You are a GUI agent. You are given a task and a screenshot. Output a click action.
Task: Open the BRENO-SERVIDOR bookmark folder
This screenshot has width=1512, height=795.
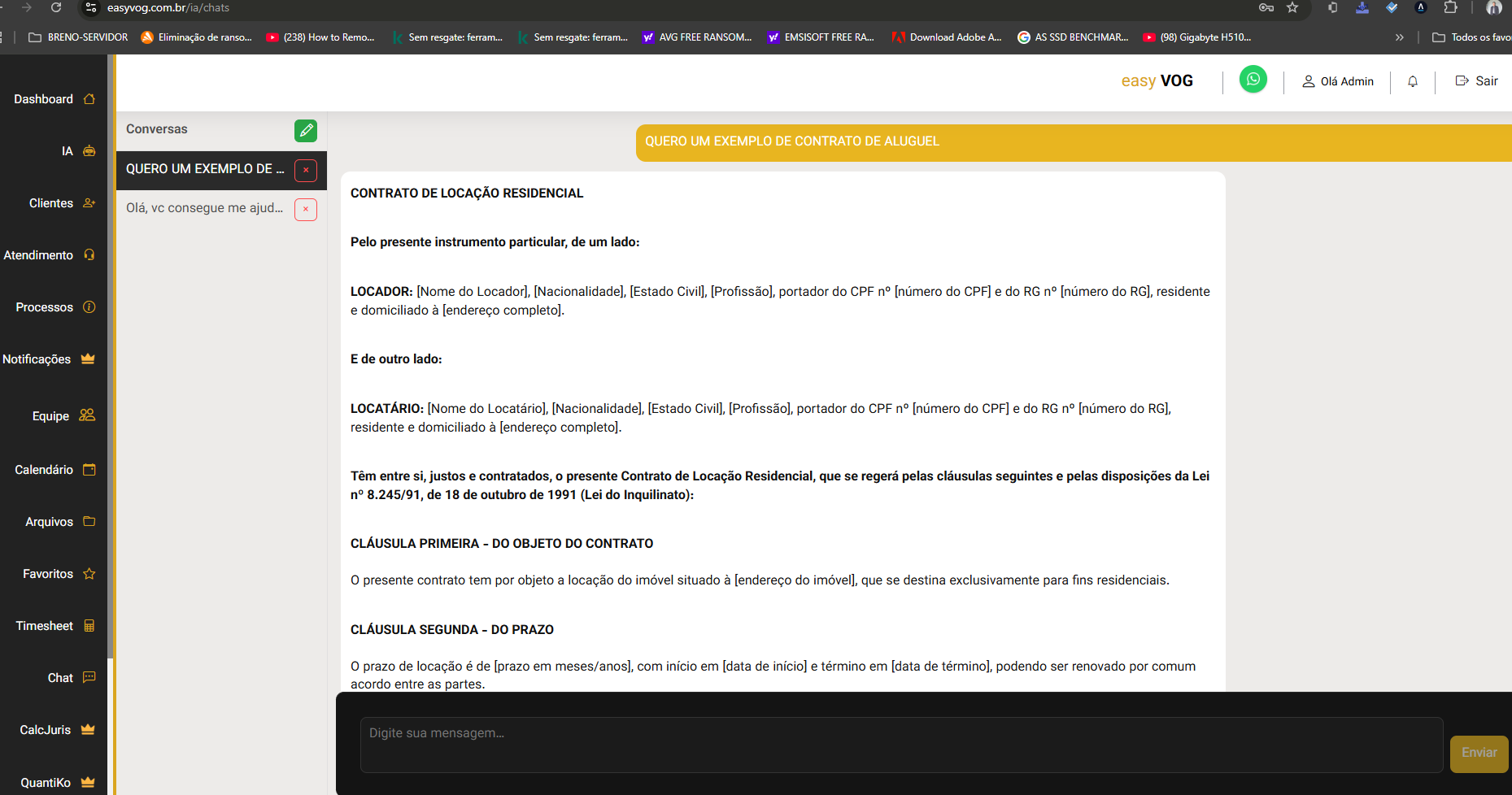pos(78,37)
